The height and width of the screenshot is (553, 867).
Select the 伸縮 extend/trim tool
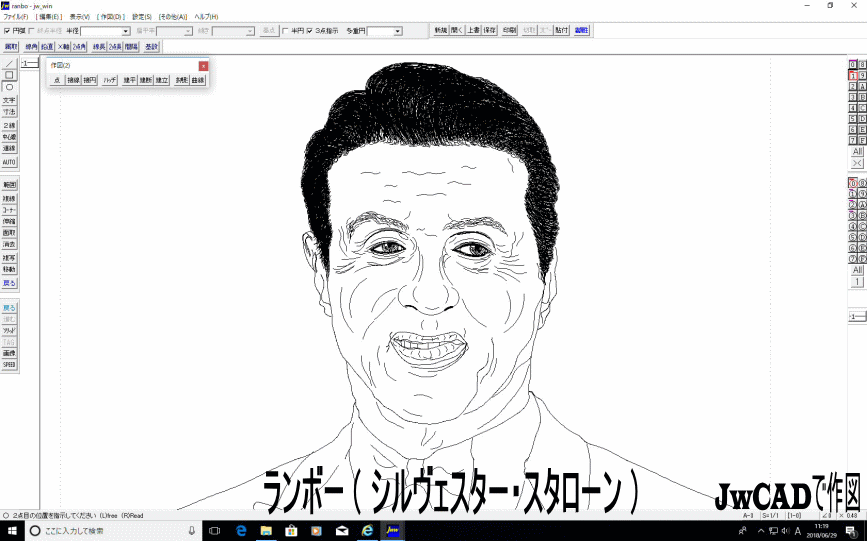pyautogui.click(x=9, y=221)
